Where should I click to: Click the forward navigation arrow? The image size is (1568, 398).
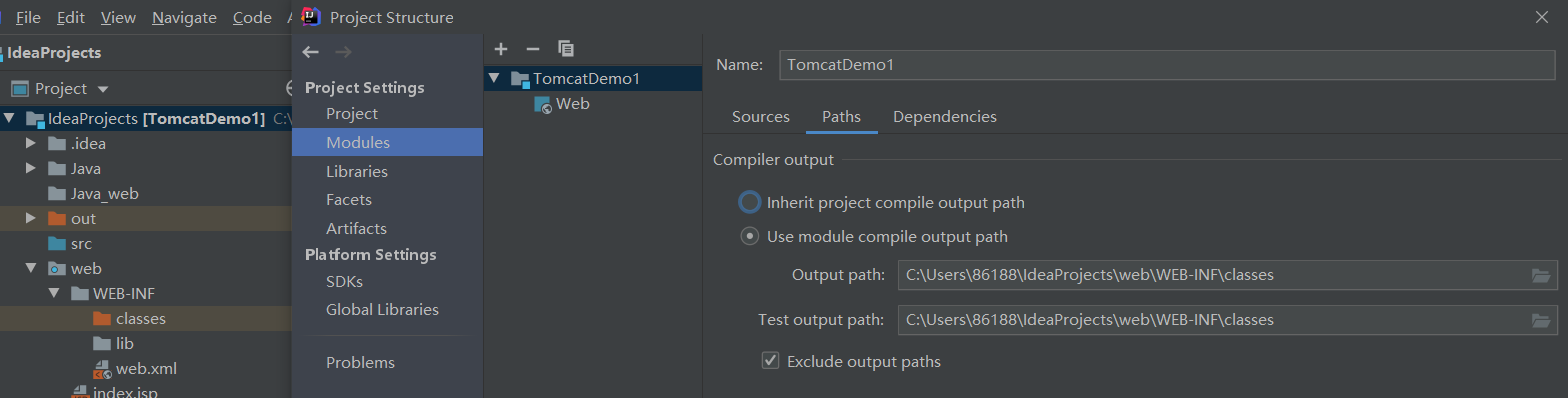(343, 52)
